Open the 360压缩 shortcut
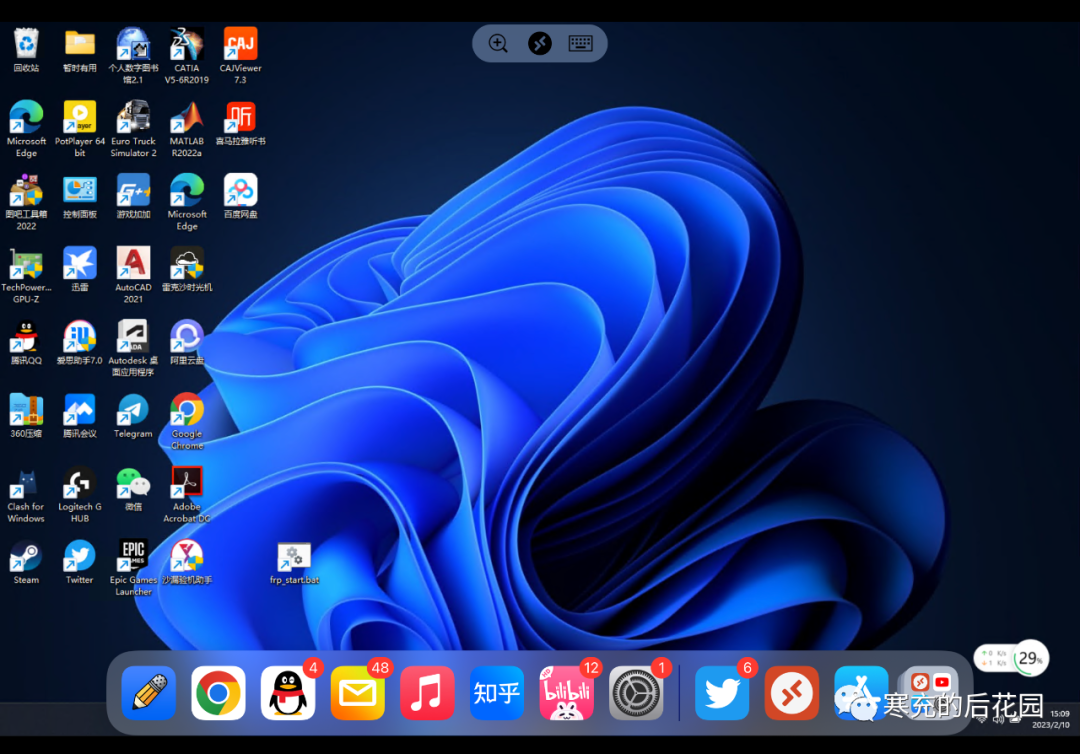1080x754 pixels. (x=26, y=415)
